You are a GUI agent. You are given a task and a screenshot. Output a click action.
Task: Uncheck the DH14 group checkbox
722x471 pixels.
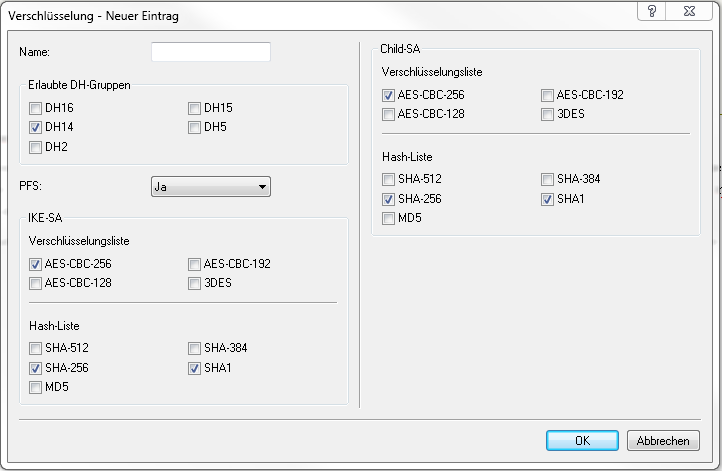(x=37, y=128)
